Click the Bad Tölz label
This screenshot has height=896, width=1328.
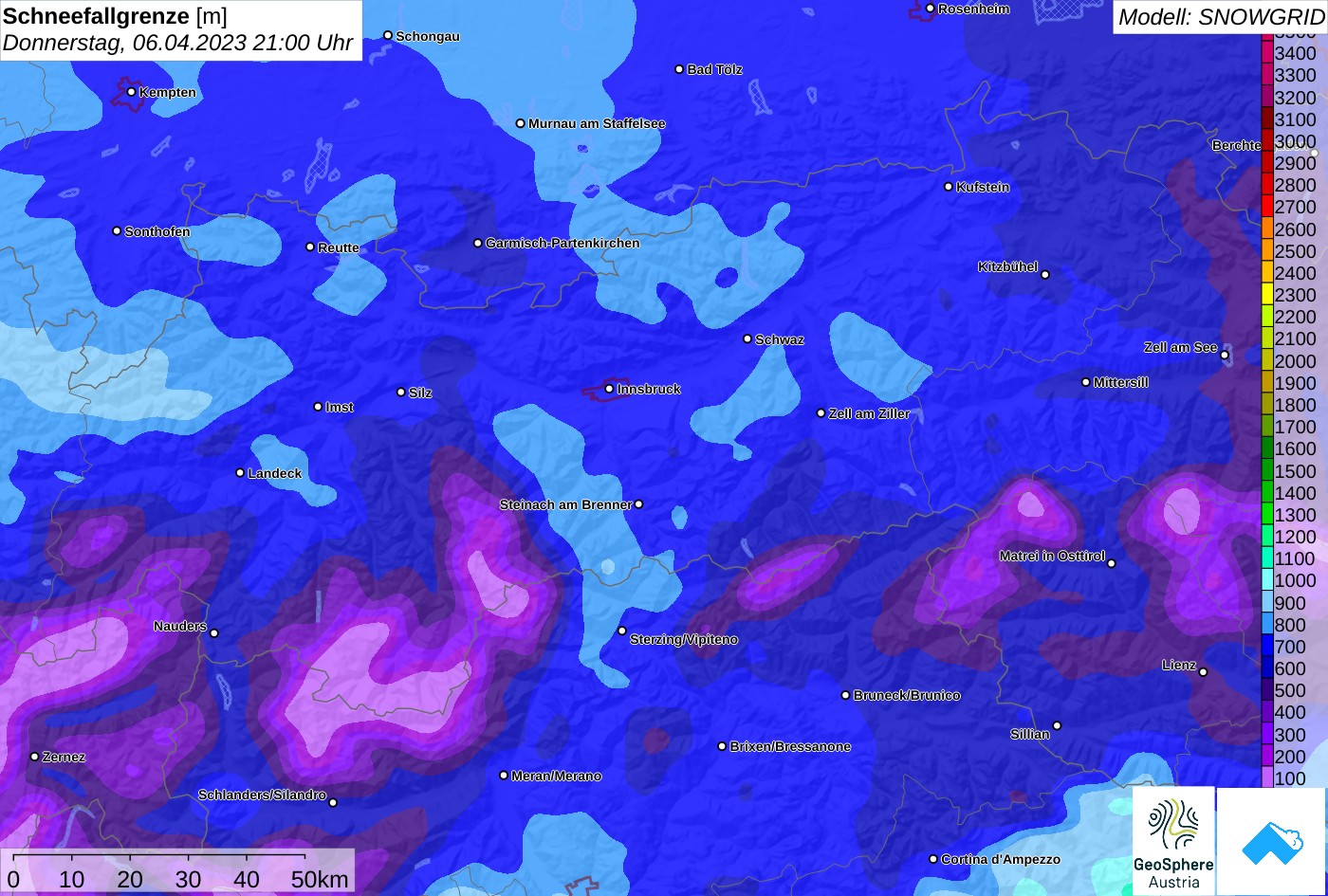pyautogui.click(x=715, y=70)
